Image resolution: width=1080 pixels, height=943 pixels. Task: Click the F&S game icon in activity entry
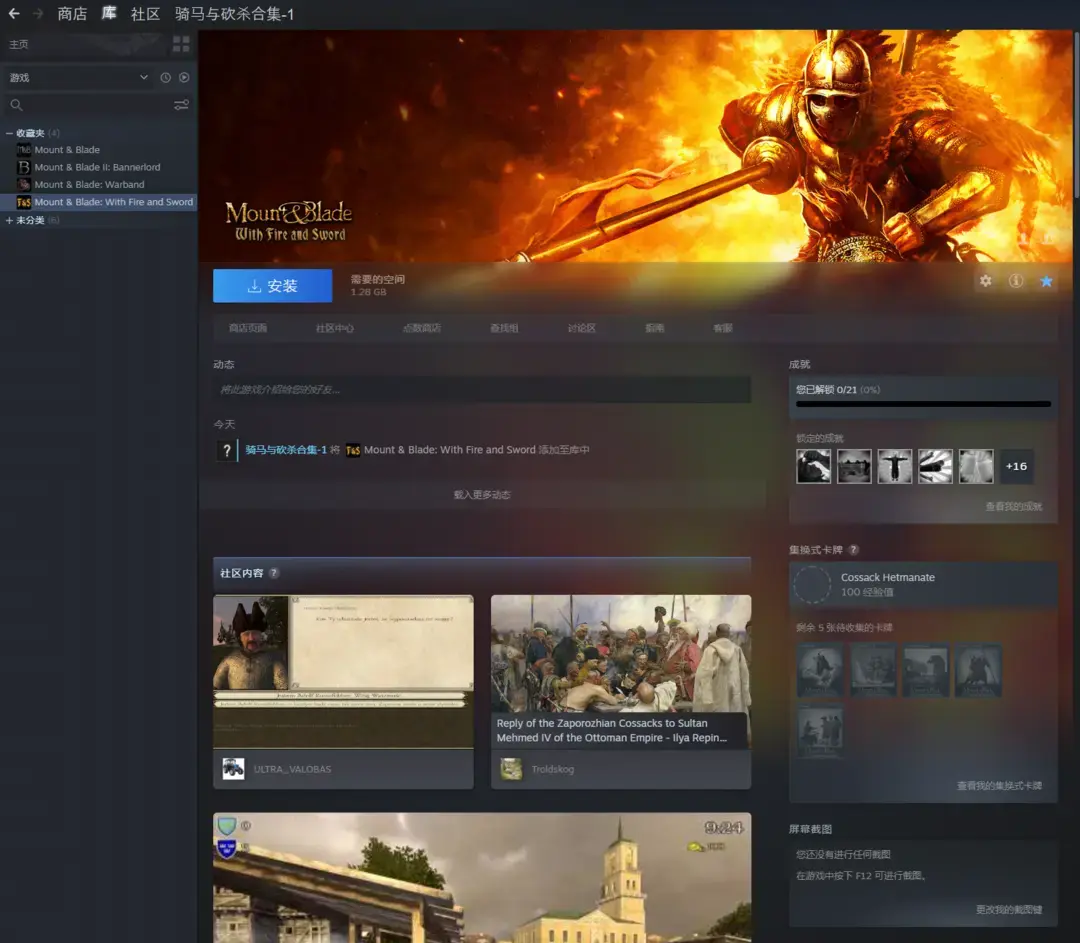click(353, 450)
